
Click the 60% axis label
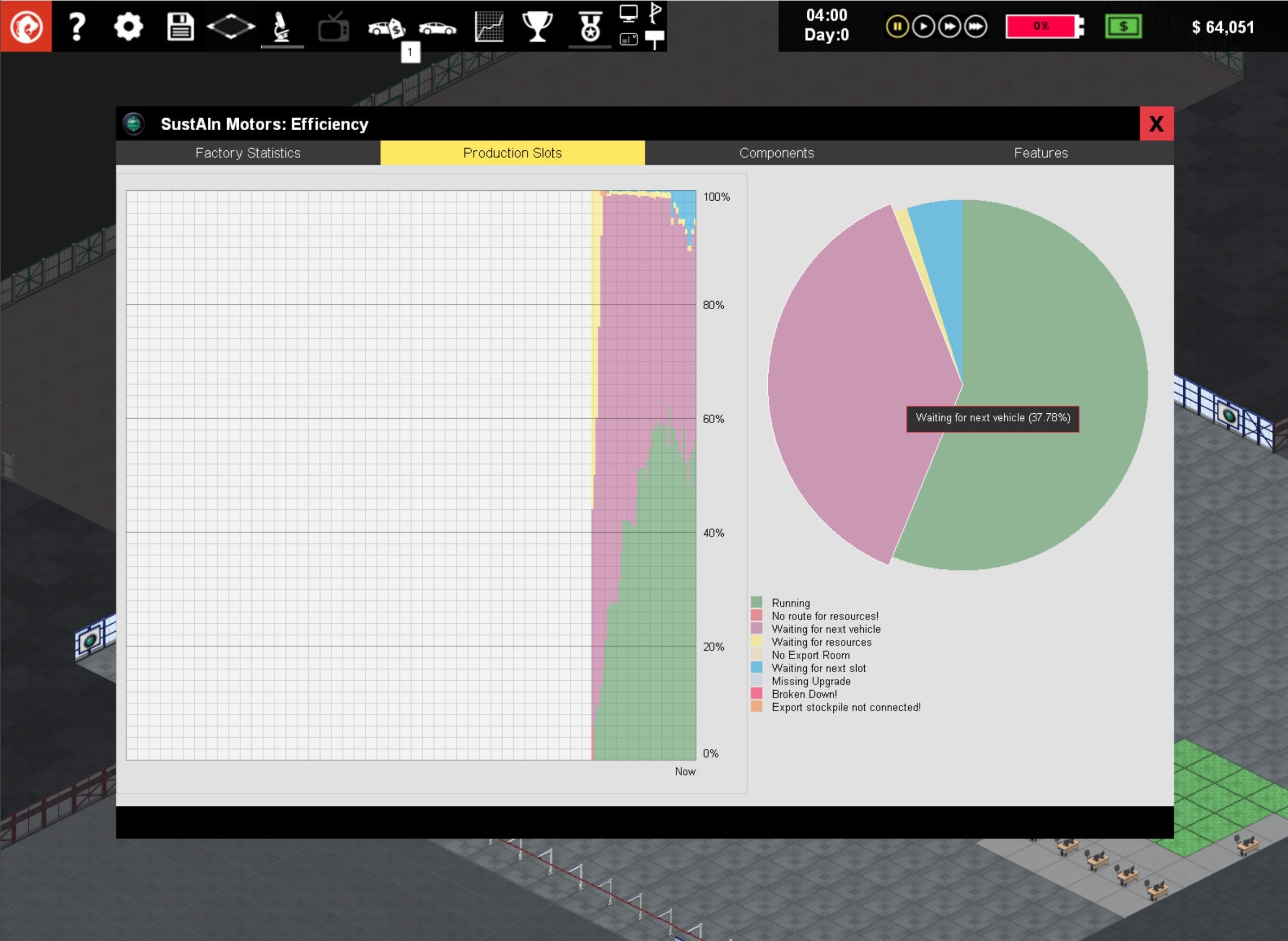coord(713,419)
